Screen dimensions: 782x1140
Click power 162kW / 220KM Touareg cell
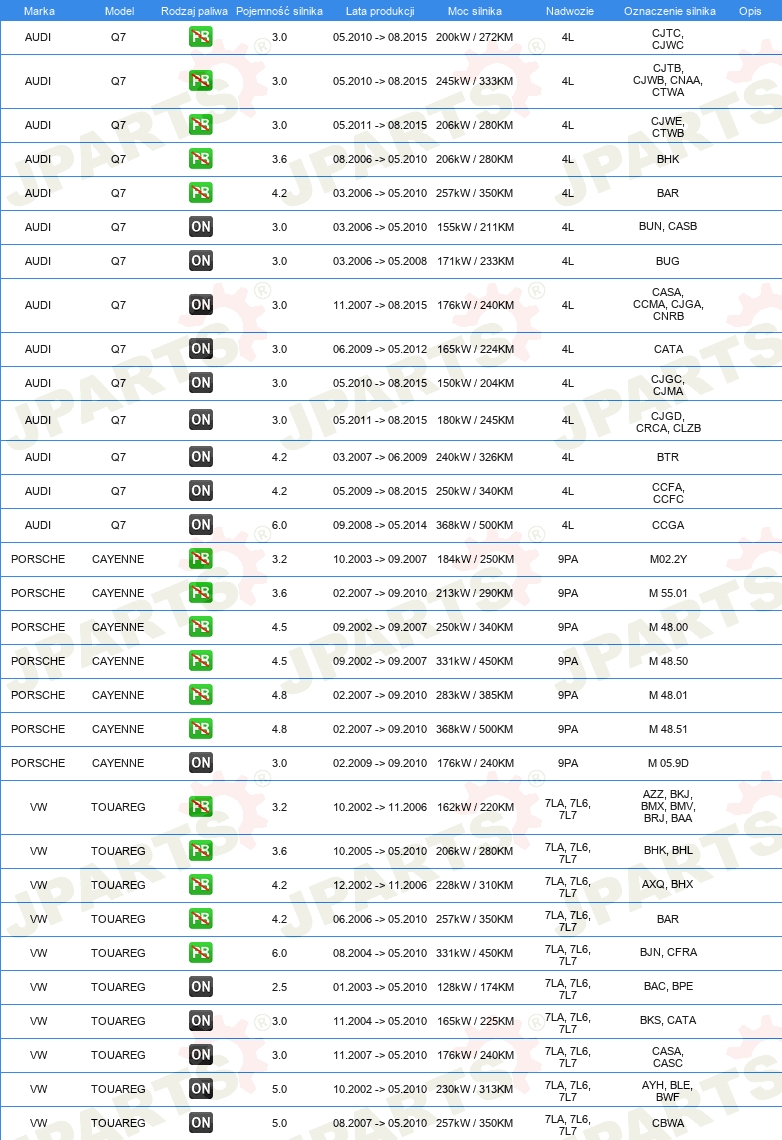[475, 807]
